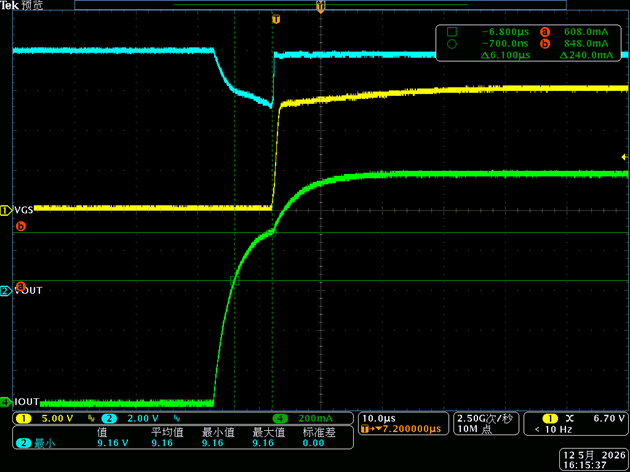This screenshot has height=472, width=630.
Task: Click the channel 4 IOUT ground marker
Action: [x=6, y=402]
